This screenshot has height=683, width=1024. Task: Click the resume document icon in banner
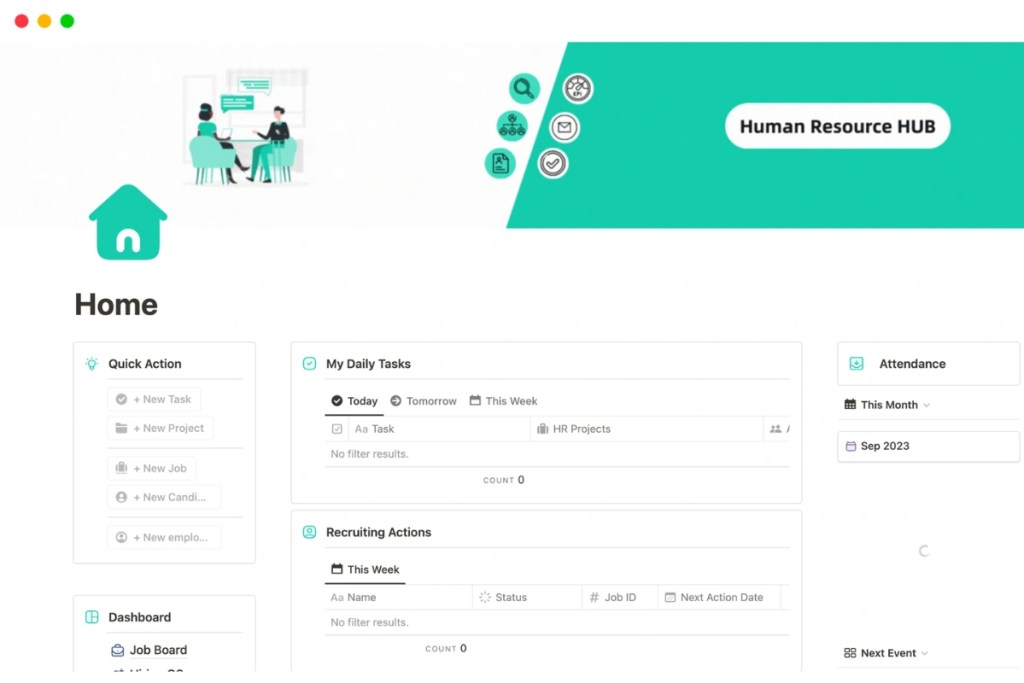(500, 163)
